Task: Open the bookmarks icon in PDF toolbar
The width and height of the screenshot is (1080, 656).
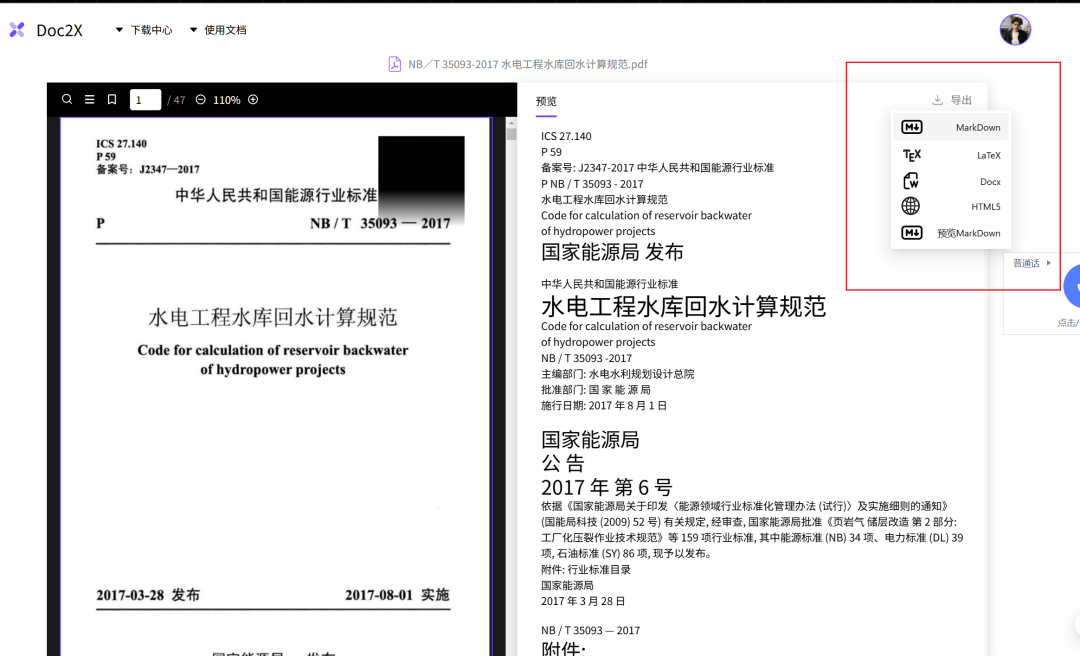Action: tap(112, 99)
